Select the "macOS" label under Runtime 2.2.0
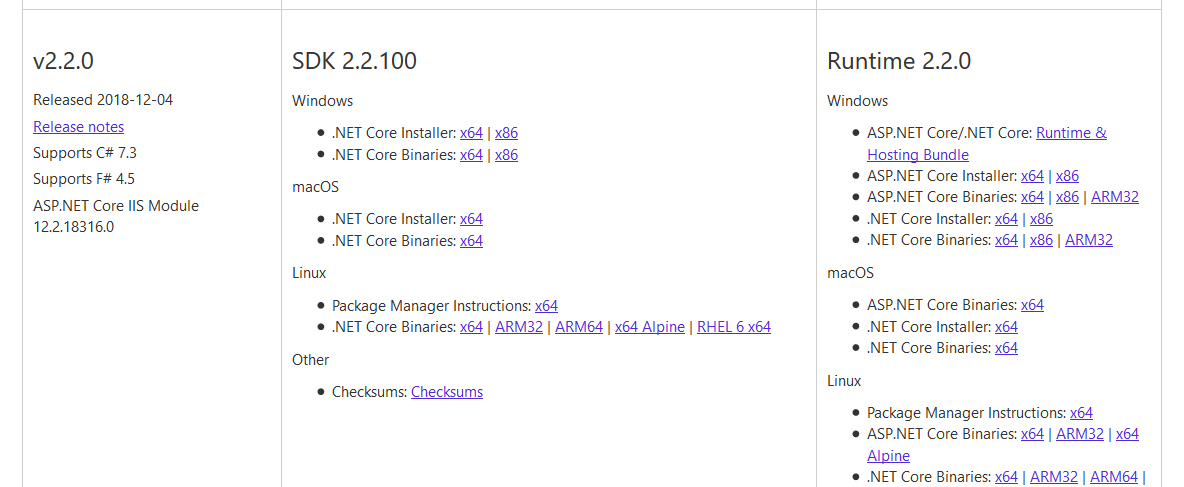Viewport: 1184px width, 487px height. tap(849, 273)
